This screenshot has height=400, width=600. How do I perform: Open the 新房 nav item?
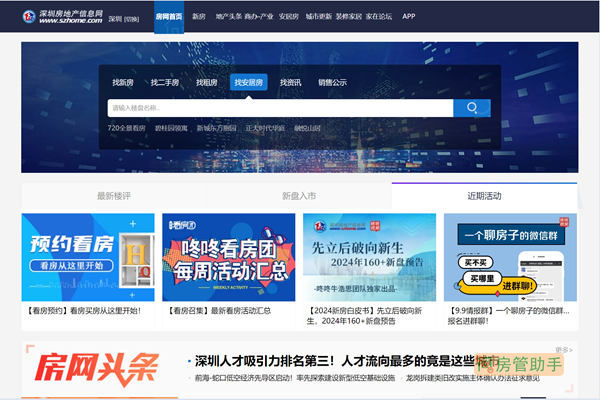[x=199, y=16]
